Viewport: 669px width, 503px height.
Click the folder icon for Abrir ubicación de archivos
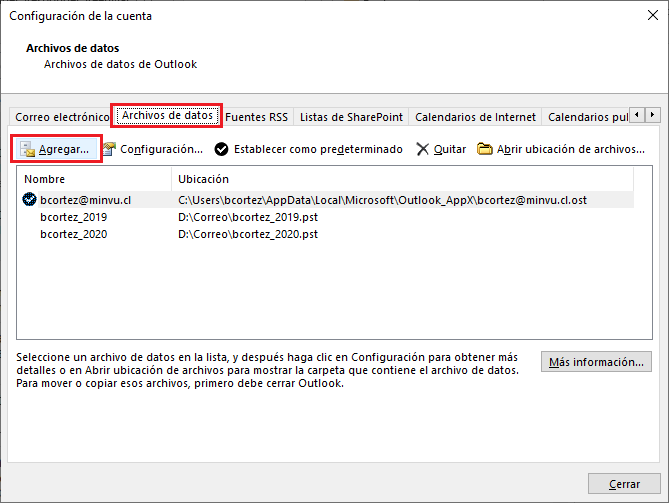(x=484, y=149)
